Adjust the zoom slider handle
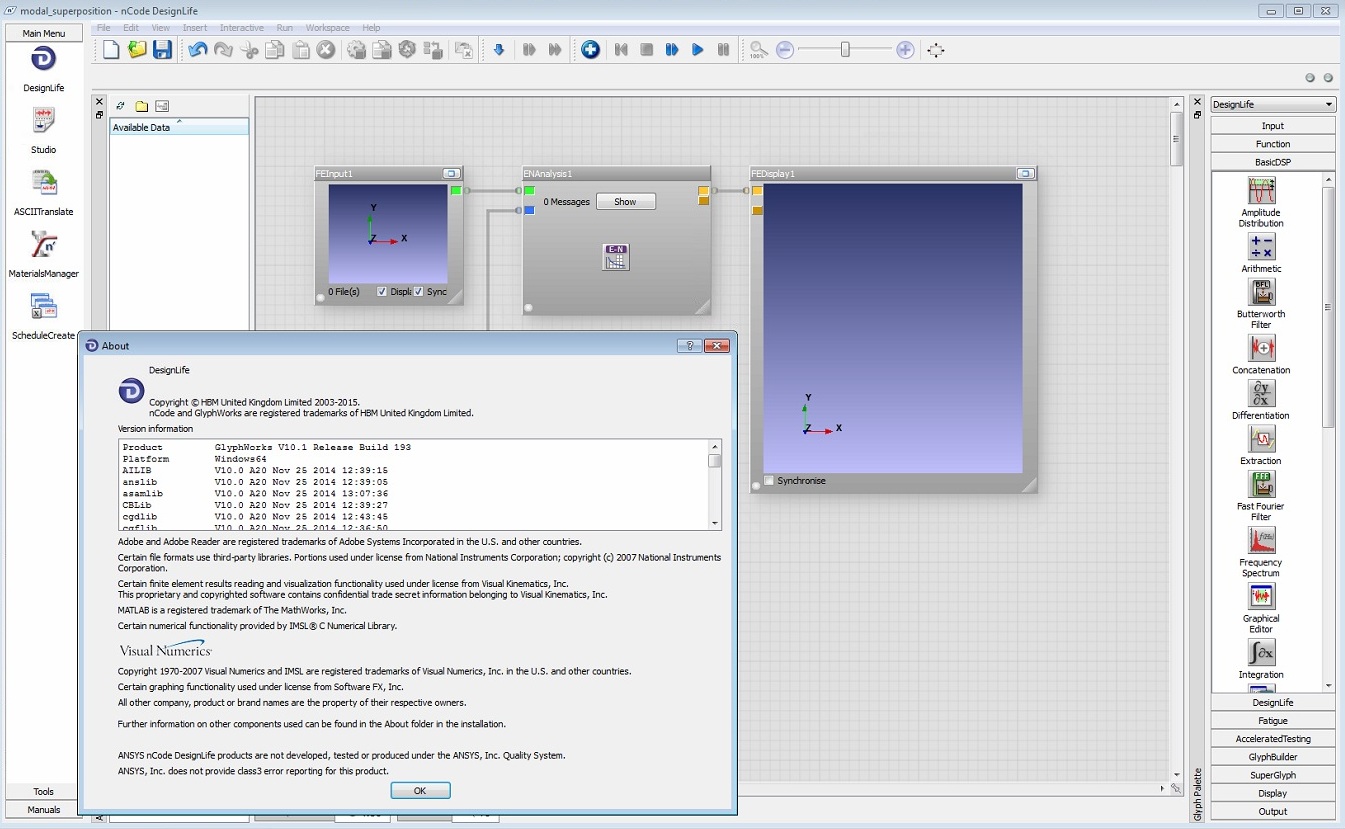This screenshot has height=829, width=1345. tap(845, 50)
